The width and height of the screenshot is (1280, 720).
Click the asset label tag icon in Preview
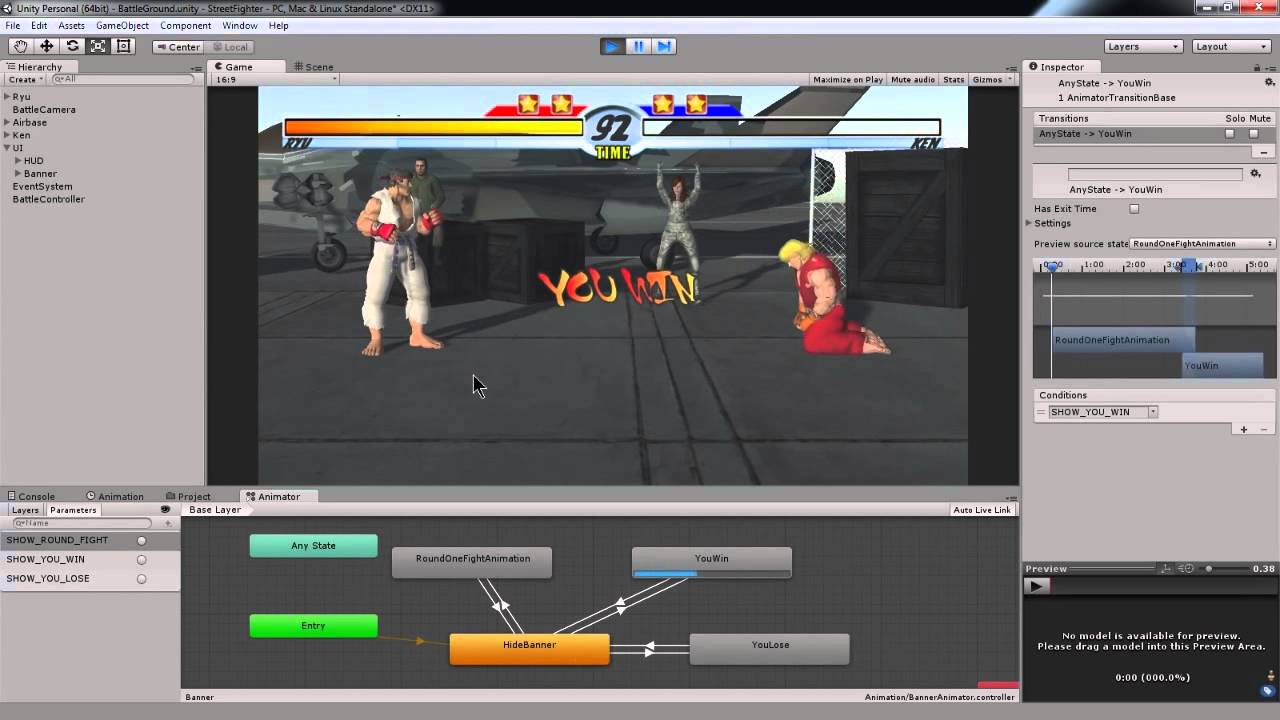(1267, 690)
